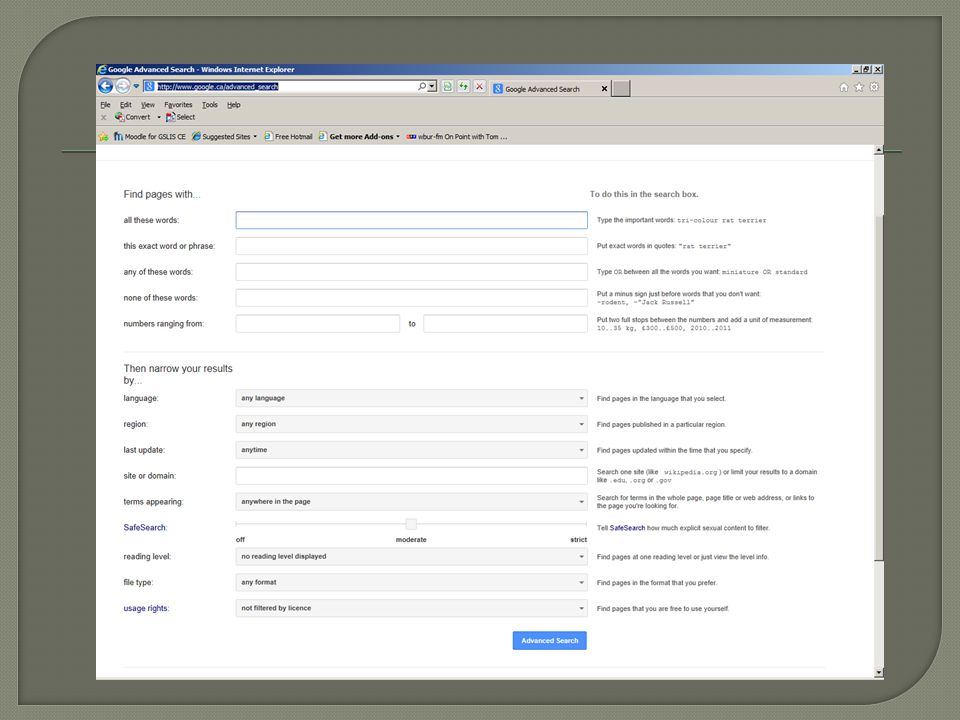Stop loading with the red X icon
The width and height of the screenshot is (960, 720).
point(479,86)
